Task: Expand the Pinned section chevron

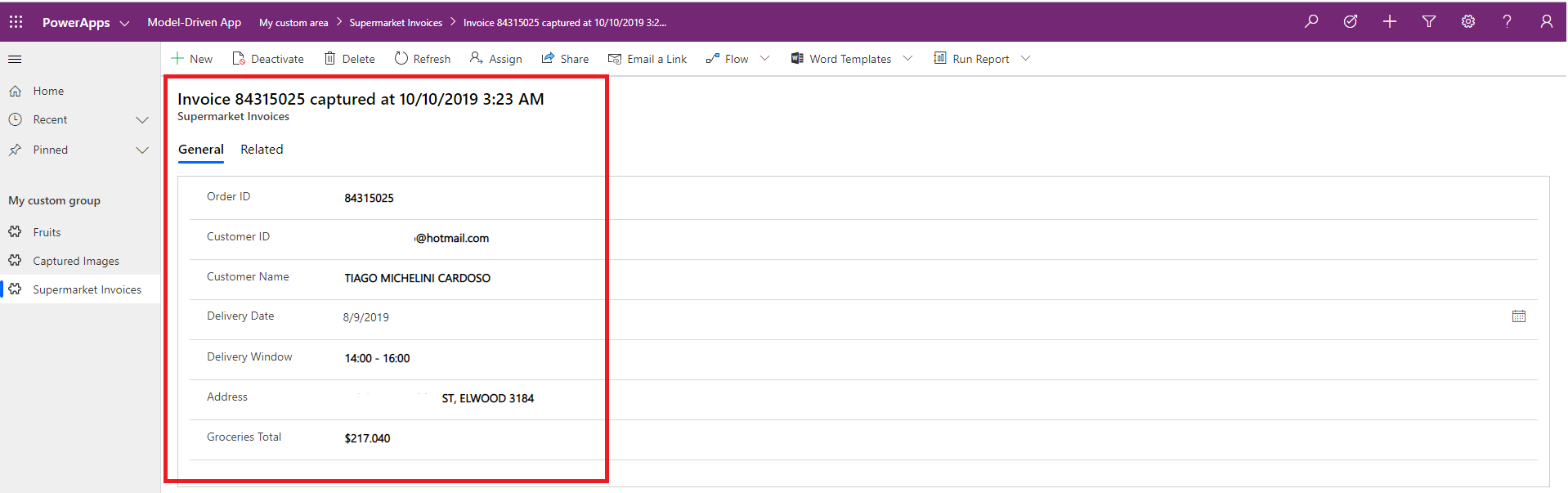Action: pos(142,150)
